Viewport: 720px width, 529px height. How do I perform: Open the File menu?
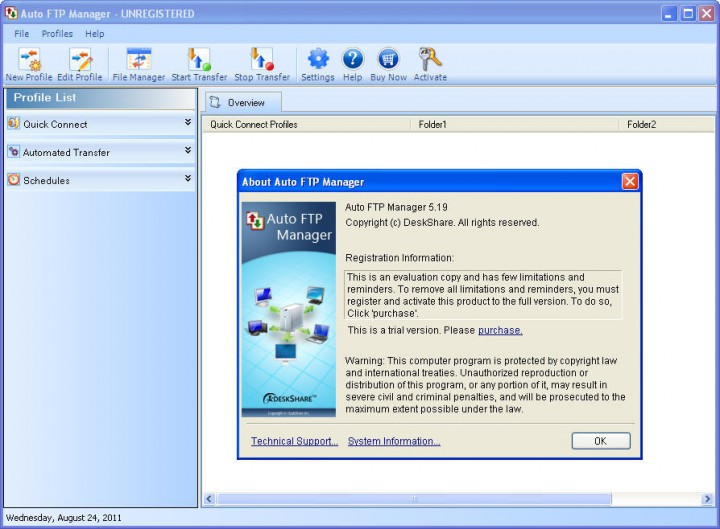(x=22, y=34)
